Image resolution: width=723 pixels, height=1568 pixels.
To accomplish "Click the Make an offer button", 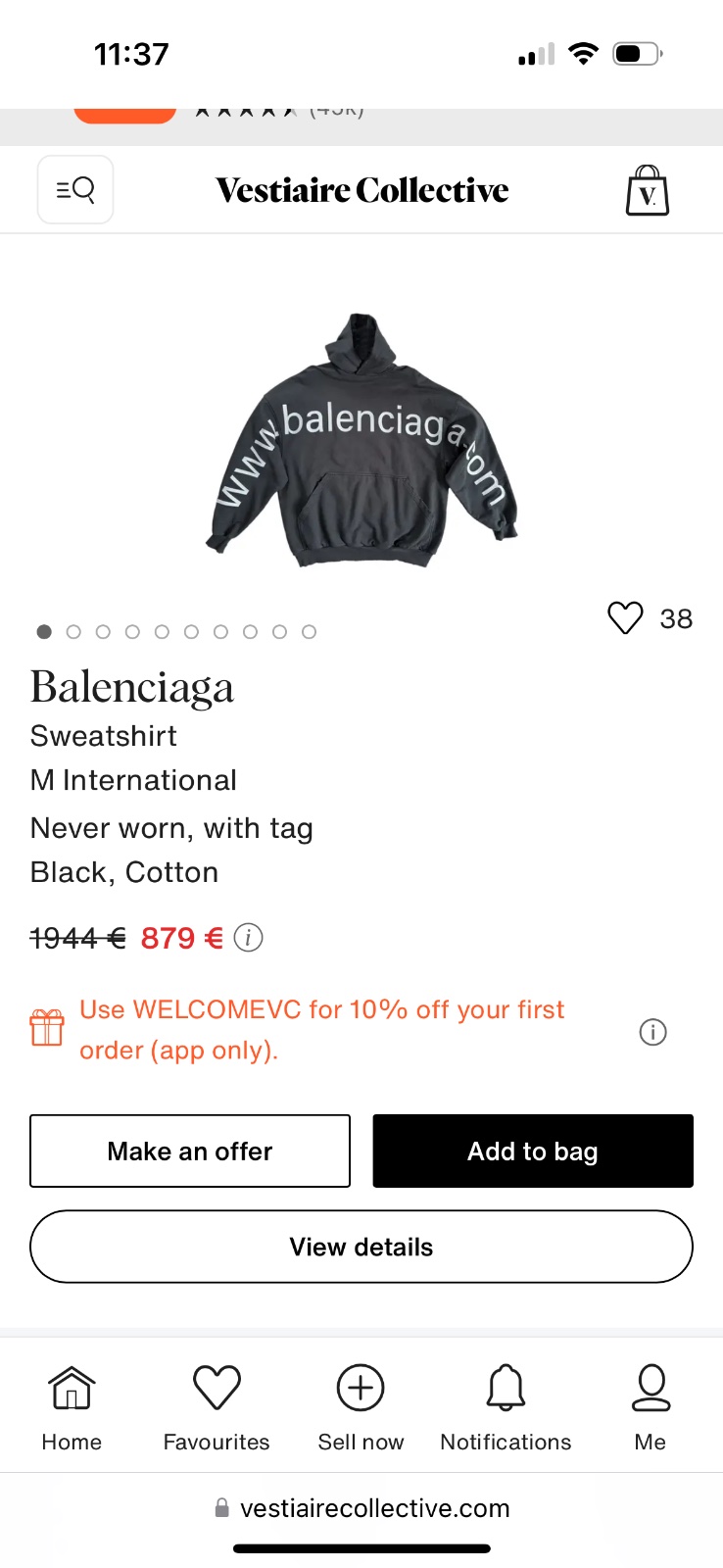I will [190, 1151].
